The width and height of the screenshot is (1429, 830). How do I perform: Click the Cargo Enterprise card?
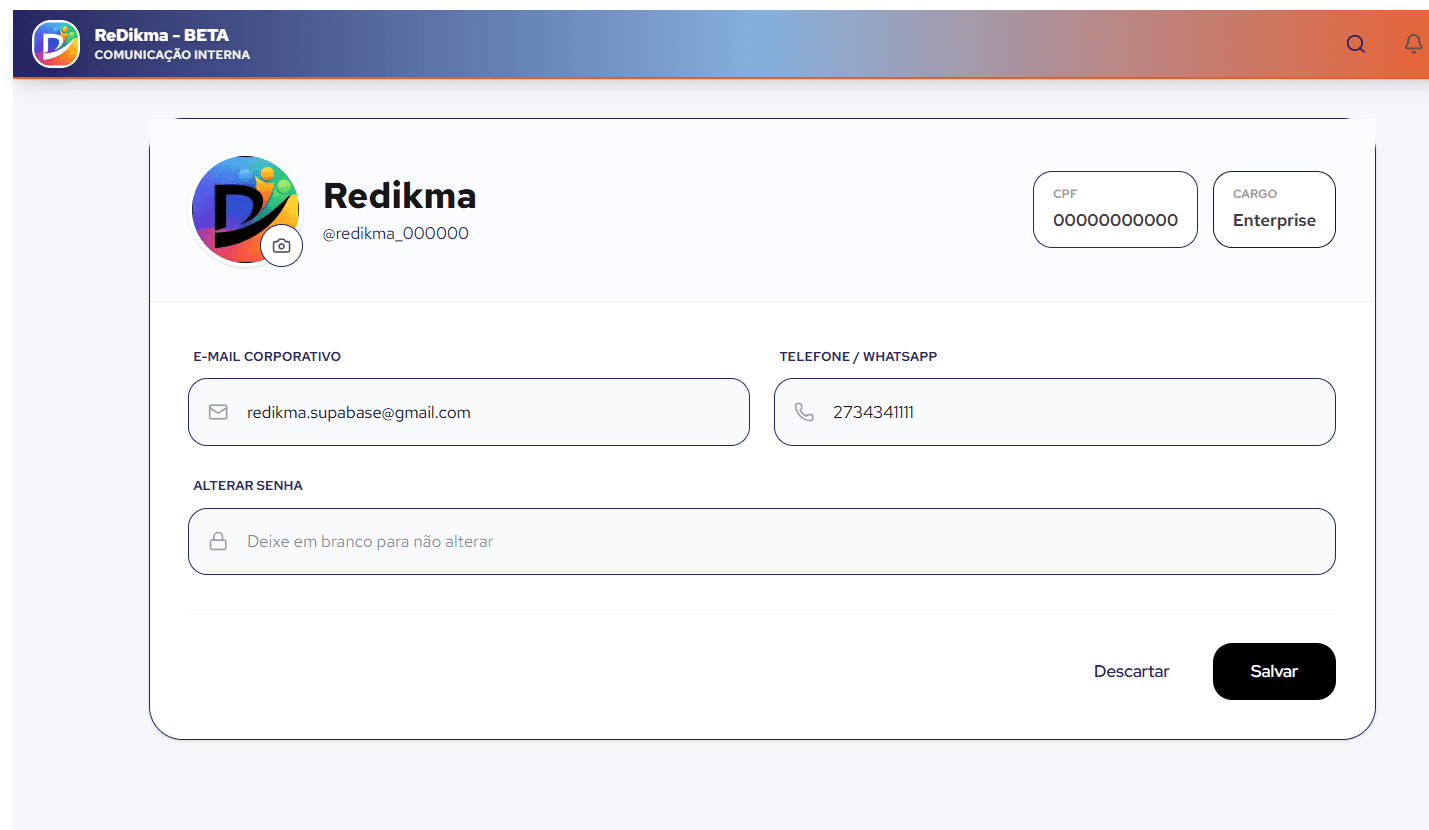click(x=1274, y=209)
